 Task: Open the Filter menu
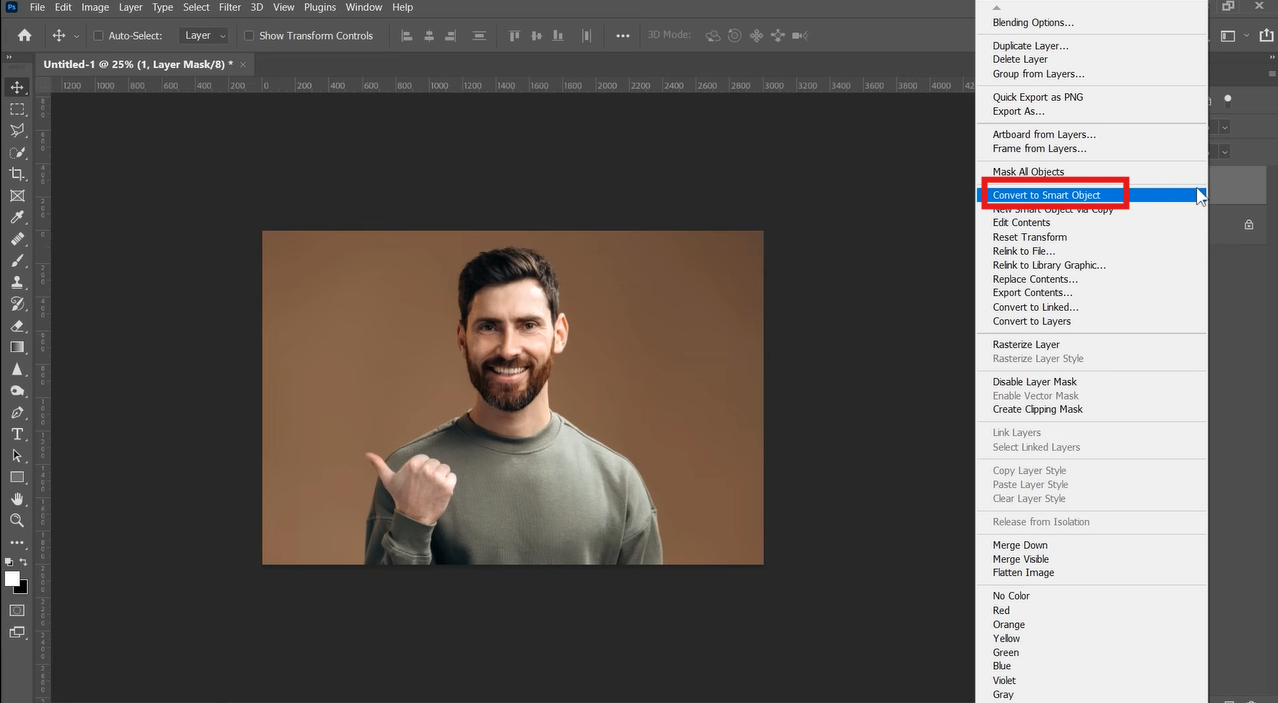229,7
